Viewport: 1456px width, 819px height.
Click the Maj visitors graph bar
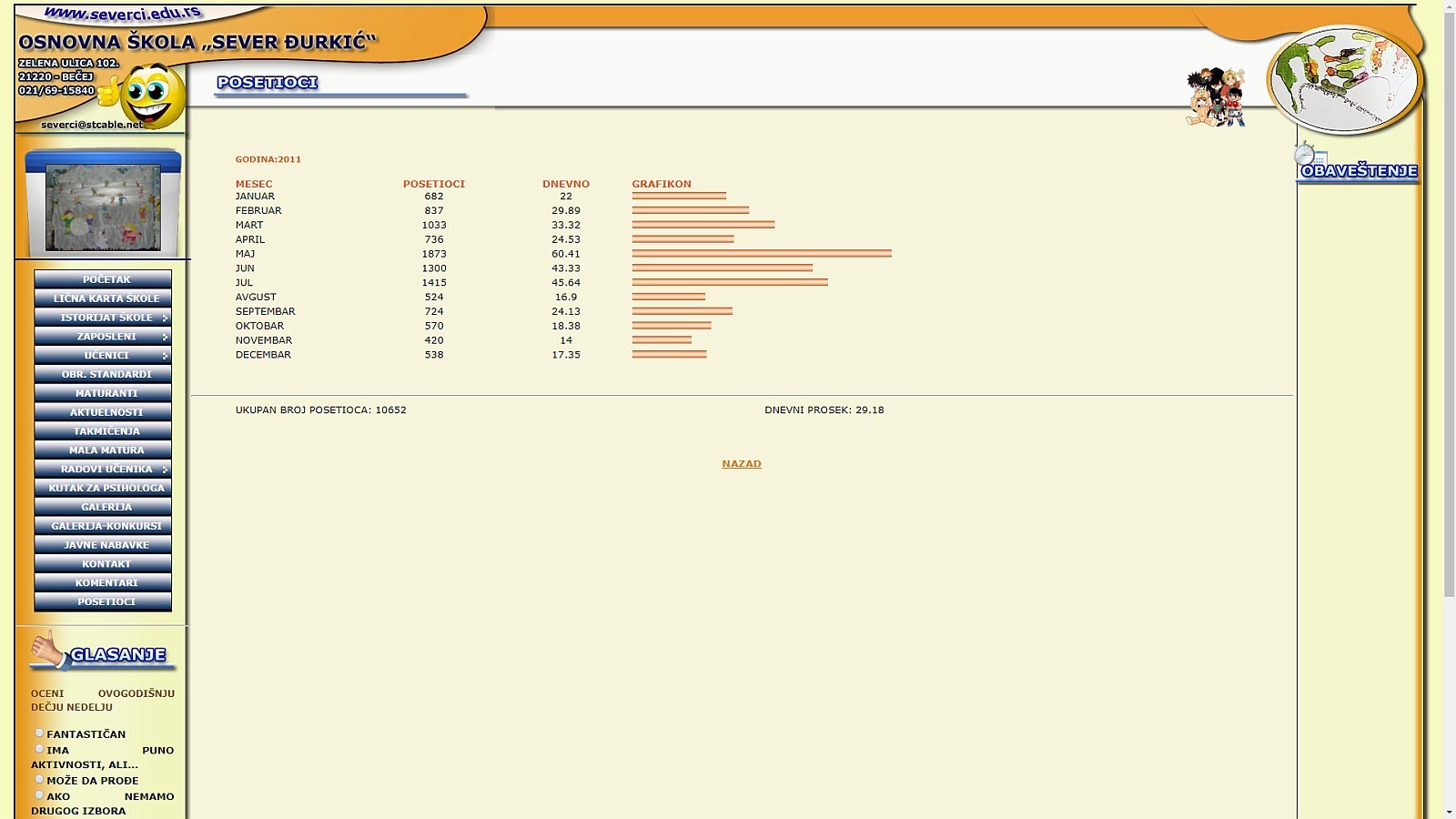point(762,254)
